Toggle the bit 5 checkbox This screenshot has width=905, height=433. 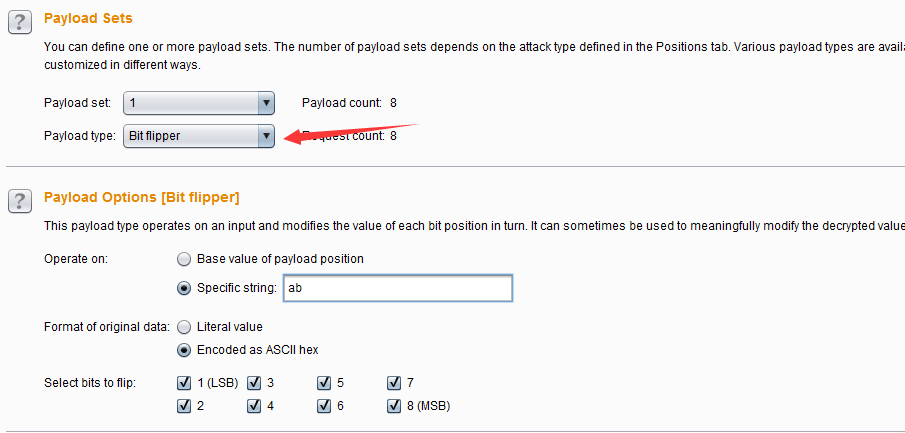point(324,383)
